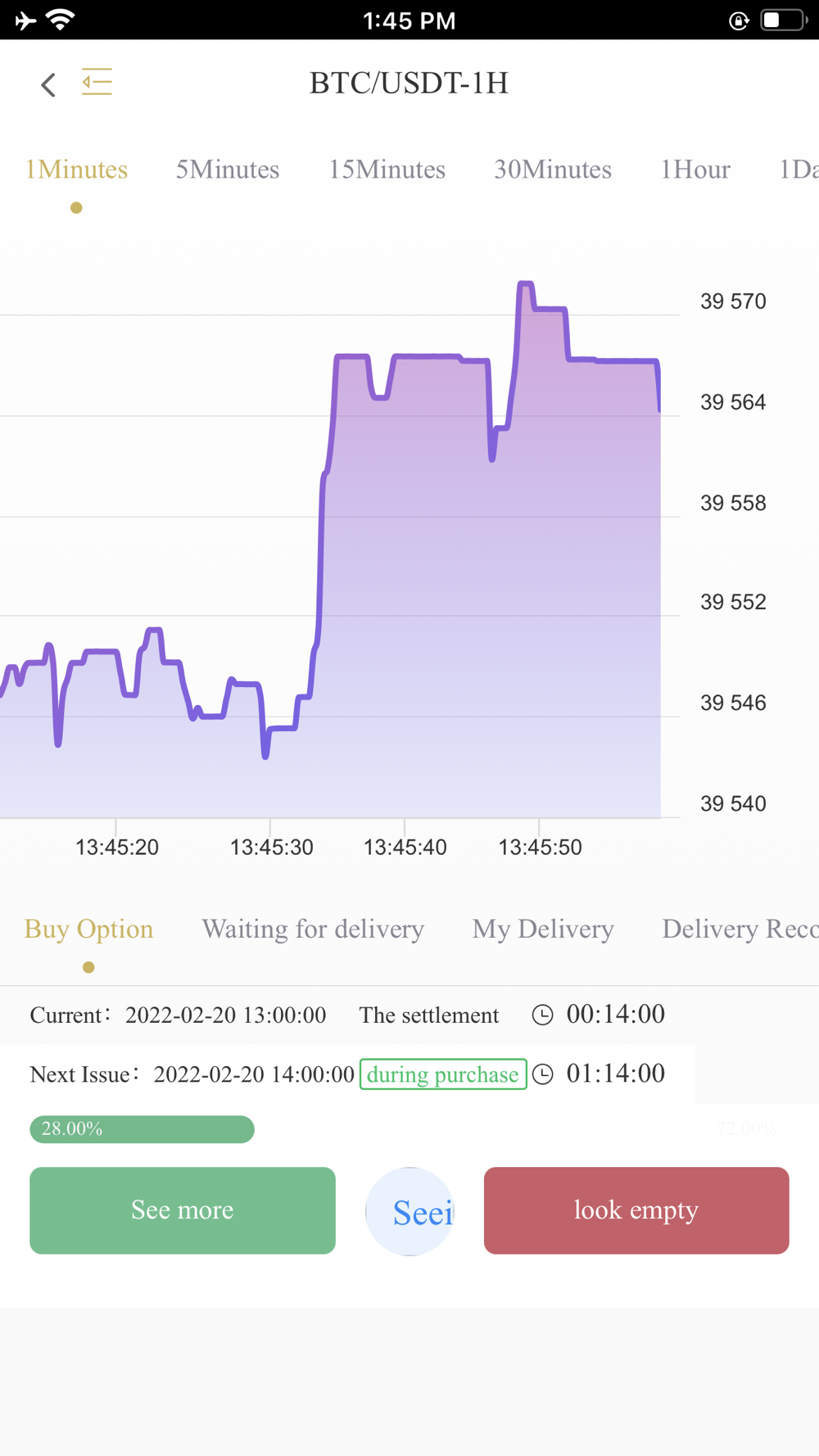Tap the Wi-Fi status icon
819x1456 pixels.
pos(60,20)
